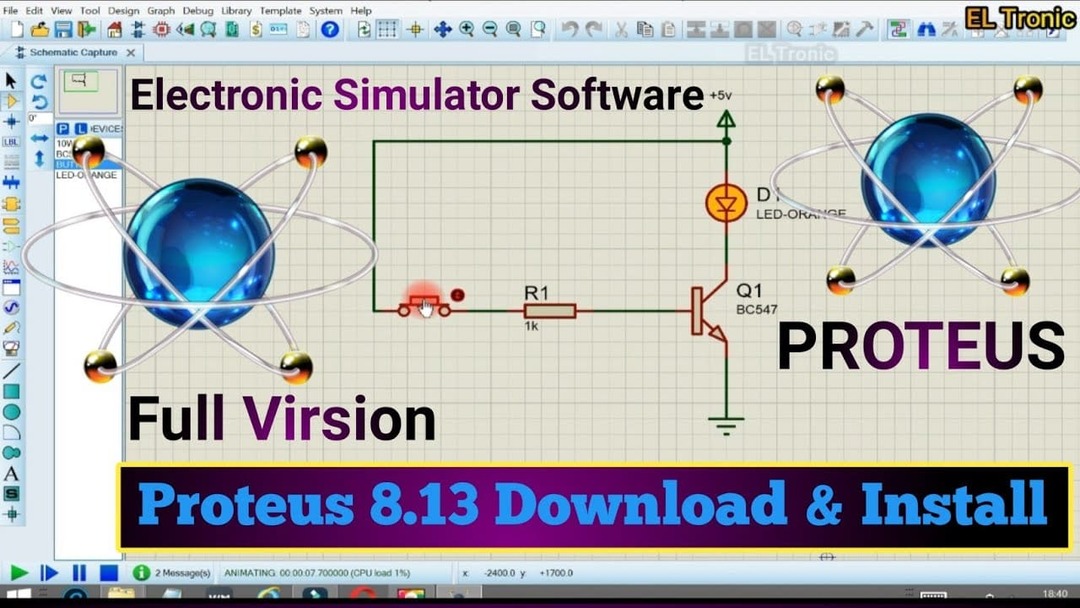Click the overview window thumbnail
The image size is (1080, 608).
(89, 91)
